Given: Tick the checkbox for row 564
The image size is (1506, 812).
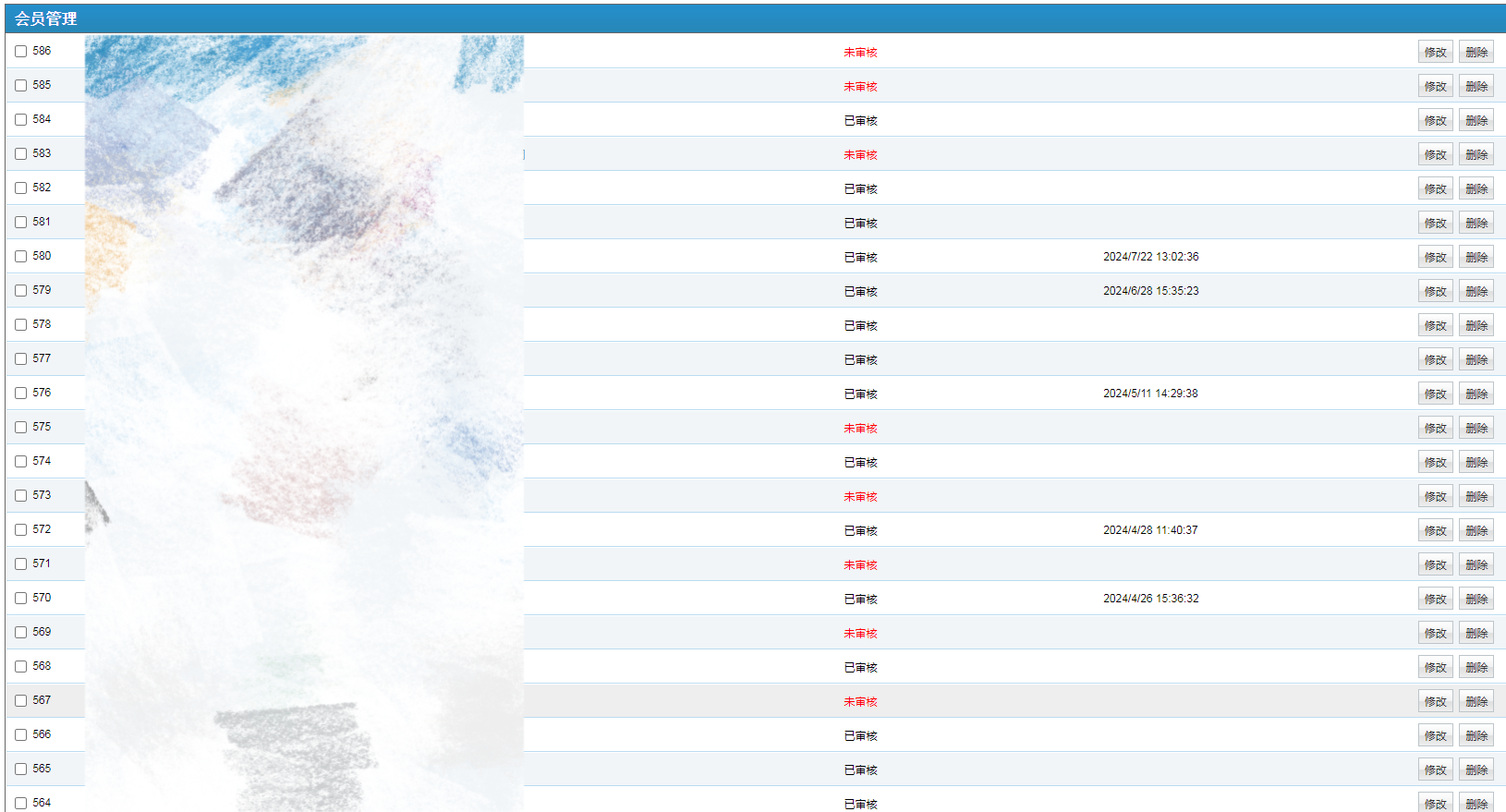Looking at the screenshot, I should tap(20, 804).
